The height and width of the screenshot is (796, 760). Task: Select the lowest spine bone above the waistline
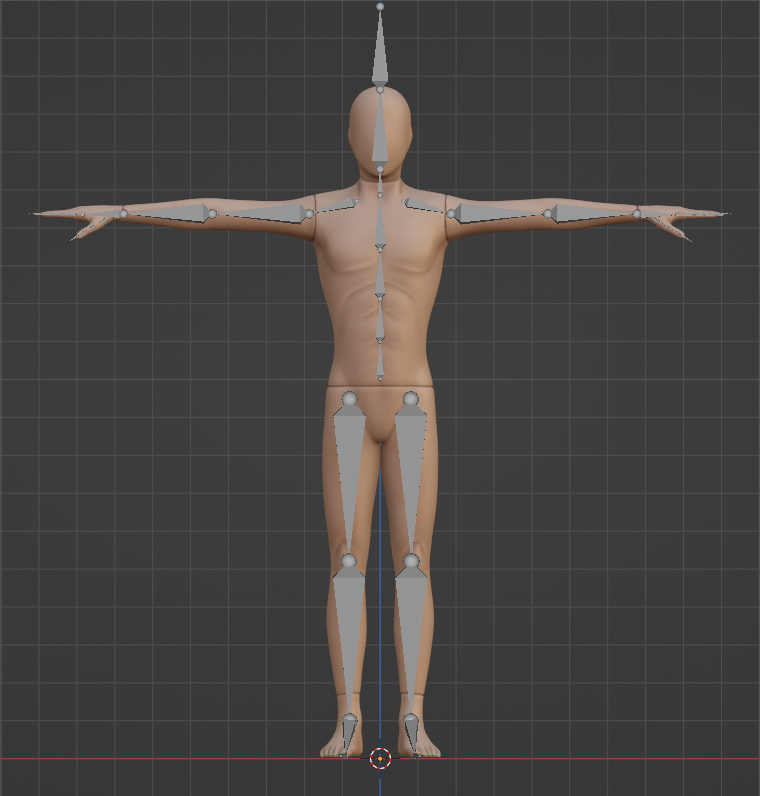380,360
